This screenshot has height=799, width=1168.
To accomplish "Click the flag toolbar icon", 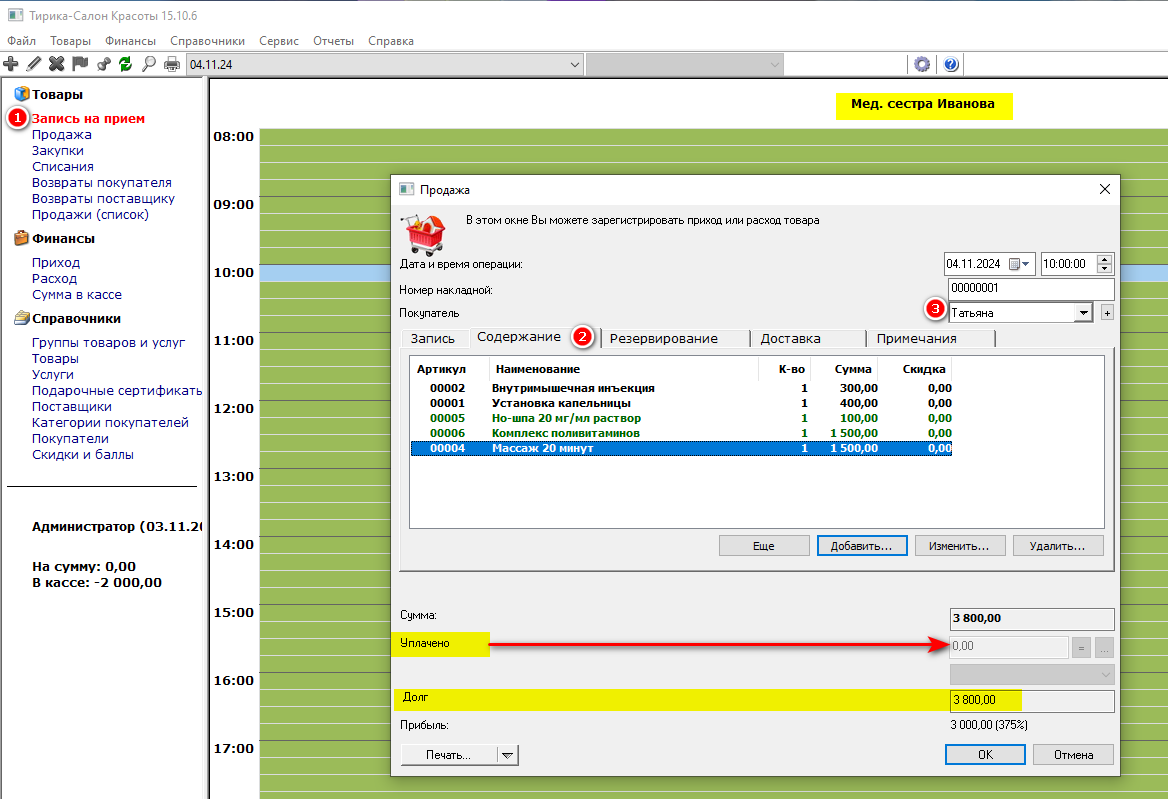I will [80, 64].
